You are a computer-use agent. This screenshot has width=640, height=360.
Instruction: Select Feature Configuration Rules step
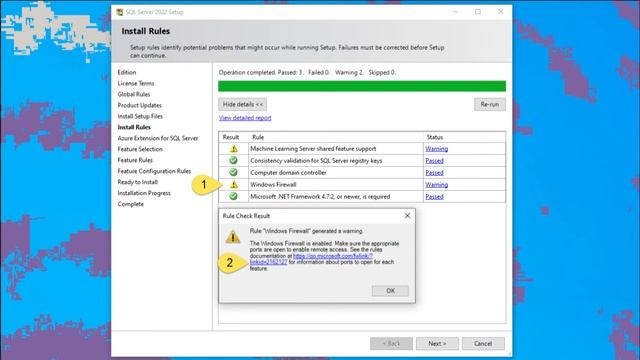tap(154, 171)
